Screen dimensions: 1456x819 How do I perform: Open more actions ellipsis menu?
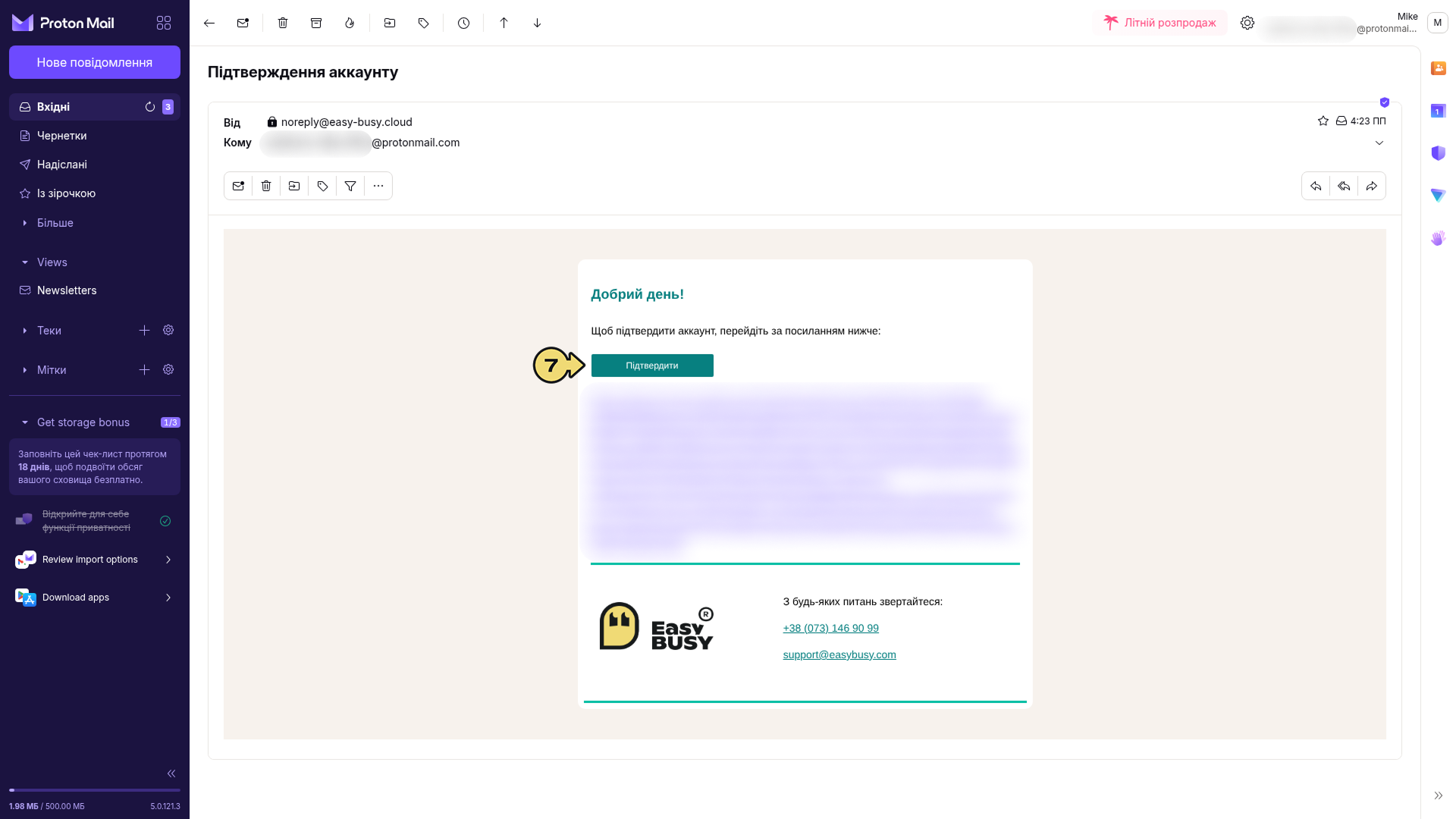point(378,186)
